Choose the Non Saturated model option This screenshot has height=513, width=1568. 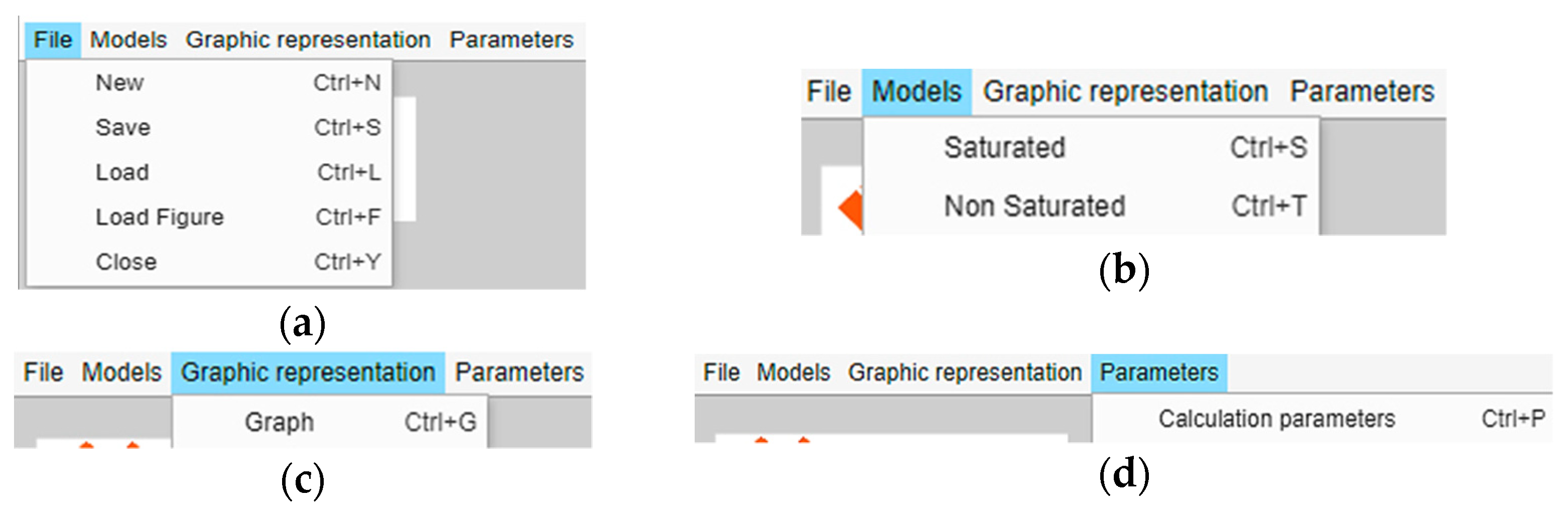1034,206
